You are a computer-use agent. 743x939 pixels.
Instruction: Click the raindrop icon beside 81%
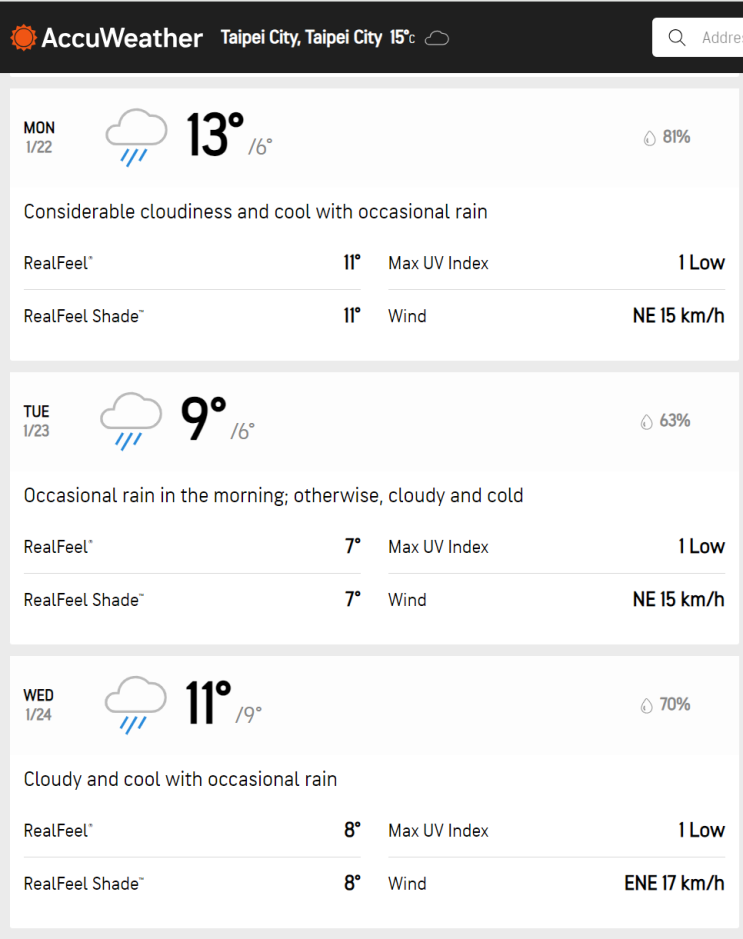pos(649,138)
